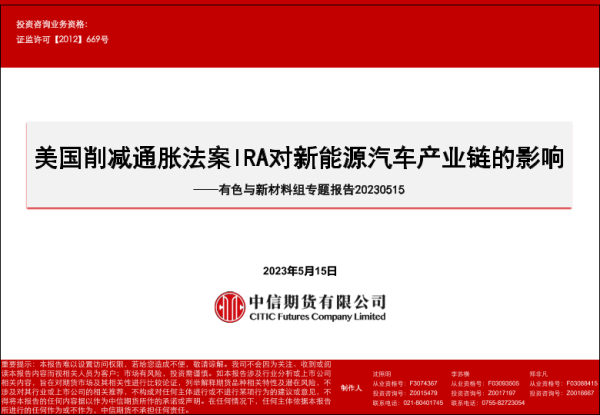Viewport: 600px width, 415px height.
Task: Click the author name 李苏横
Action: tap(459, 372)
